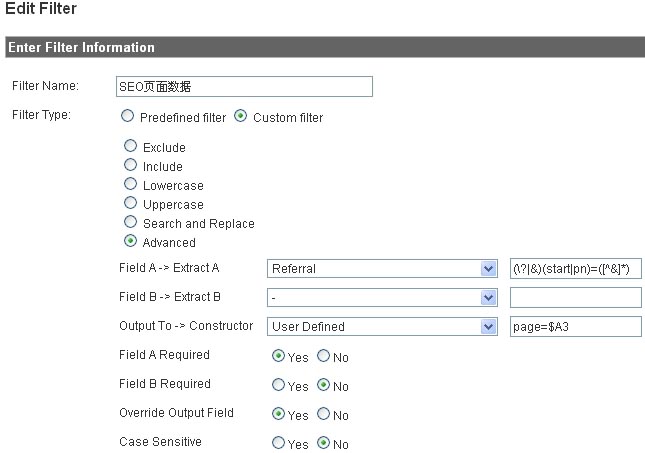This screenshot has height=453, width=645.
Task: Click the Constructor field containing page=$A3
Action: 575,327
